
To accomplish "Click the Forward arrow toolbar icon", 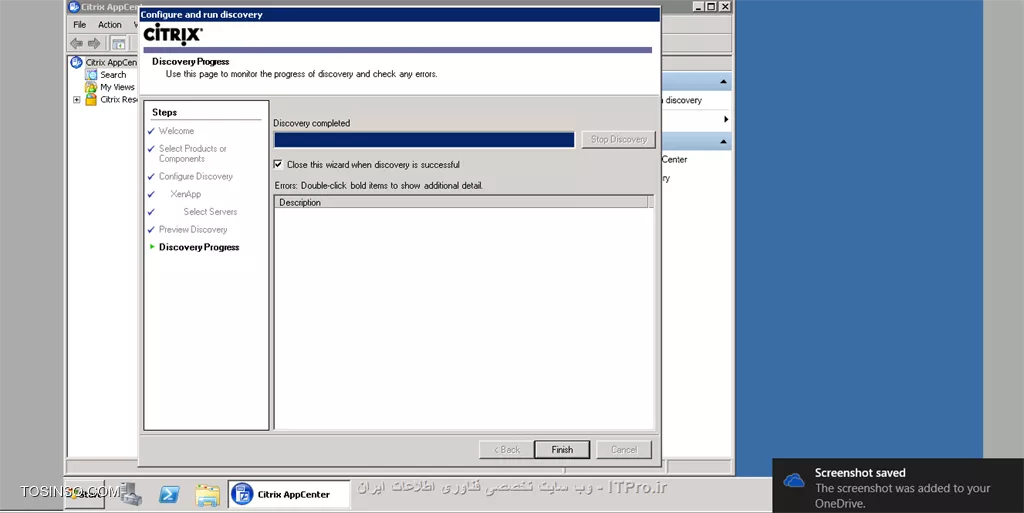I will pyautogui.click(x=94, y=43).
